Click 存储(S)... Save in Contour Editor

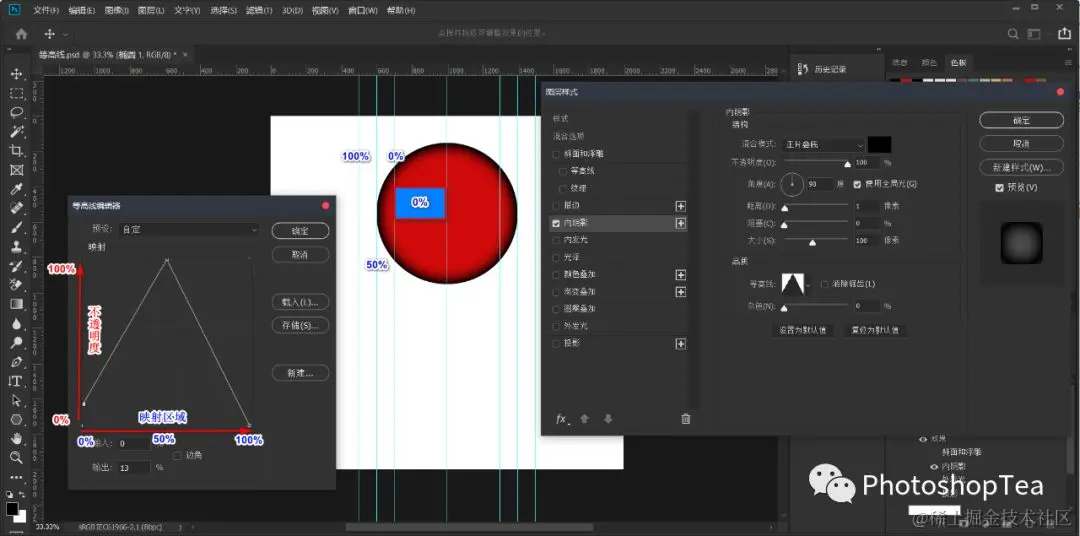click(x=300, y=326)
